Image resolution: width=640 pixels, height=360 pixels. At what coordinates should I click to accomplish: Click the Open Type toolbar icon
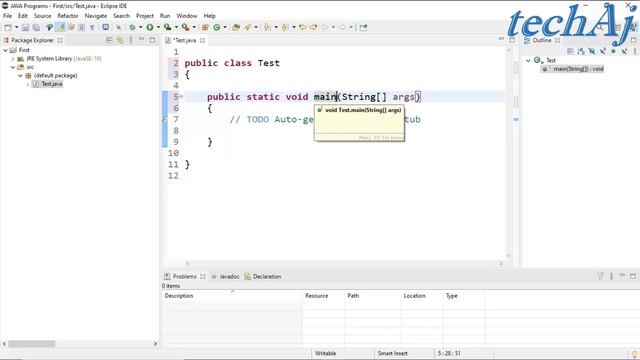click(x=236, y=27)
